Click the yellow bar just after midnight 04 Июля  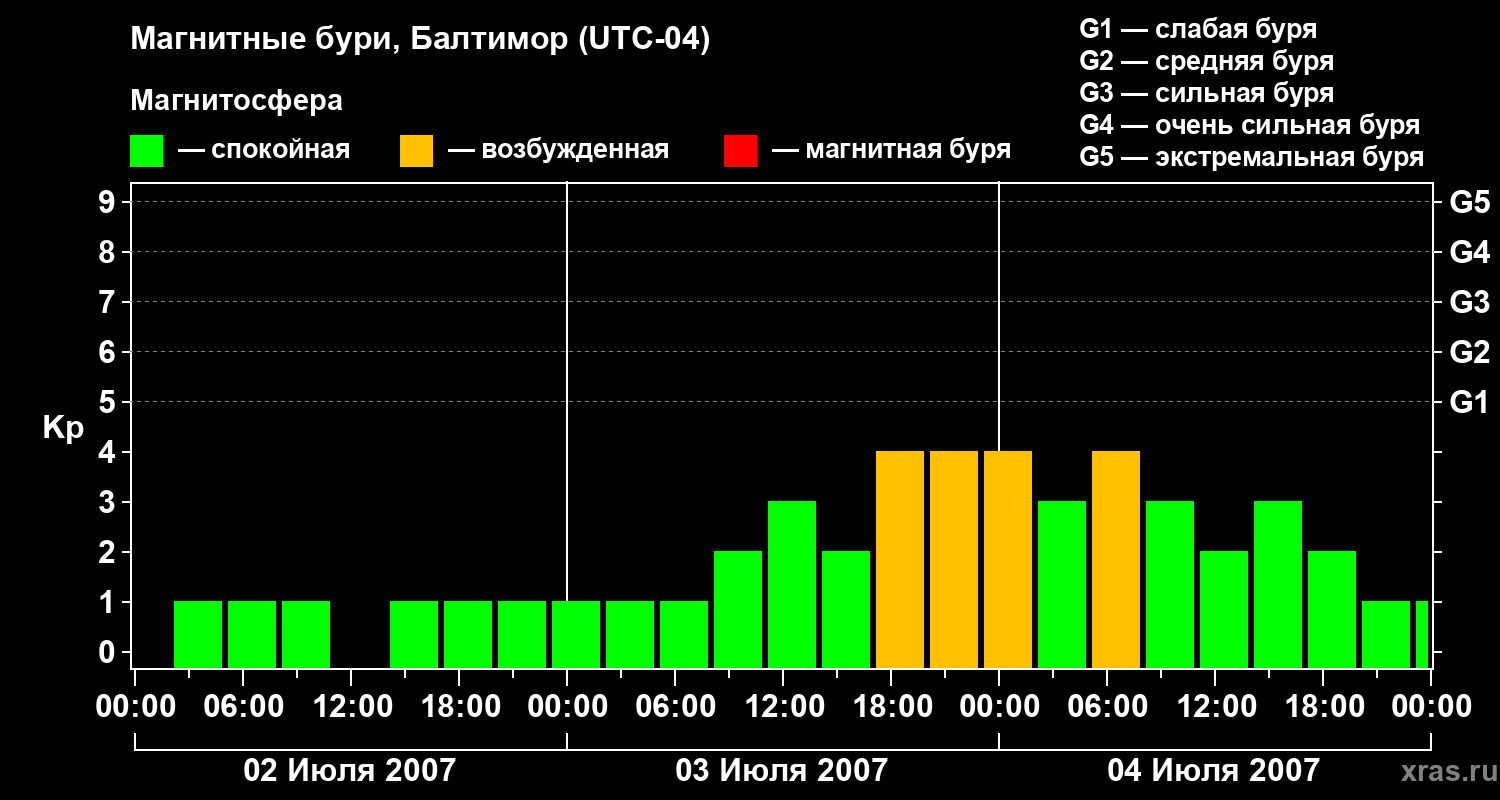tap(1008, 560)
